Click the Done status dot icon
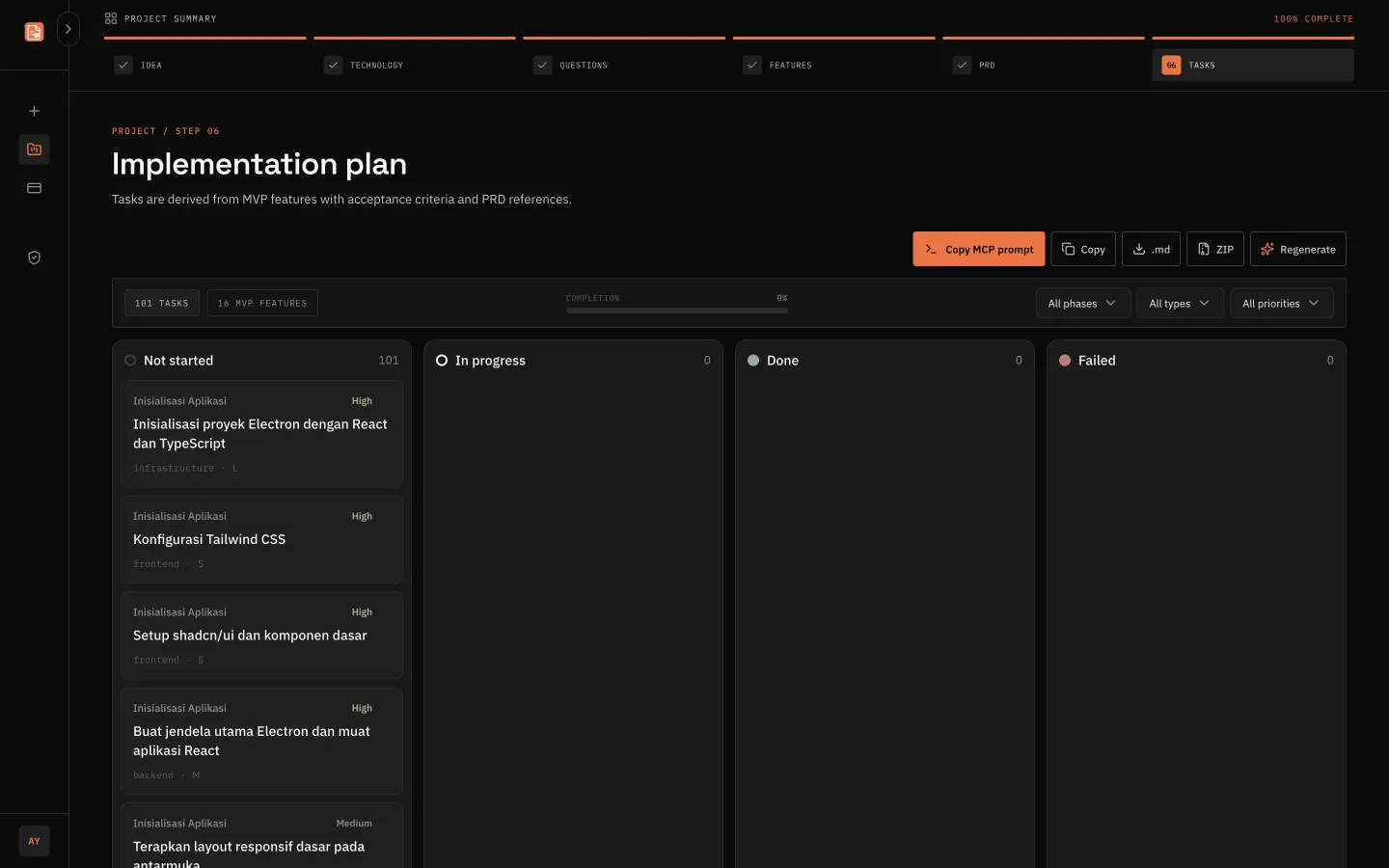1389x868 pixels. 753,361
